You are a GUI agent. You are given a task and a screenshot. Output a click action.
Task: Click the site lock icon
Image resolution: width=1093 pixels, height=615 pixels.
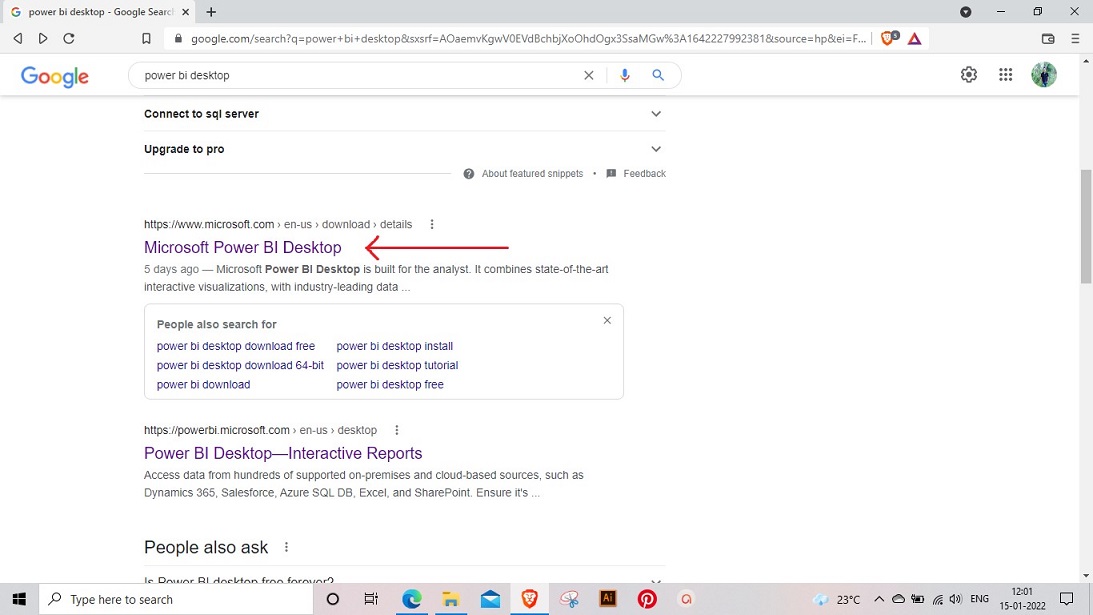tap(178, 39)
